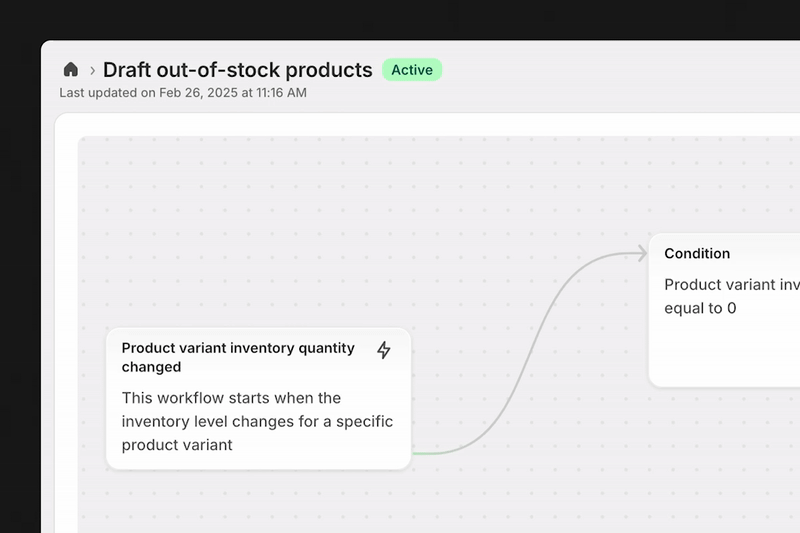Select the "Draft out-of-stock products" title
Image resolution: width=800 pixels, height=533 pixels.
coord(238,70)
